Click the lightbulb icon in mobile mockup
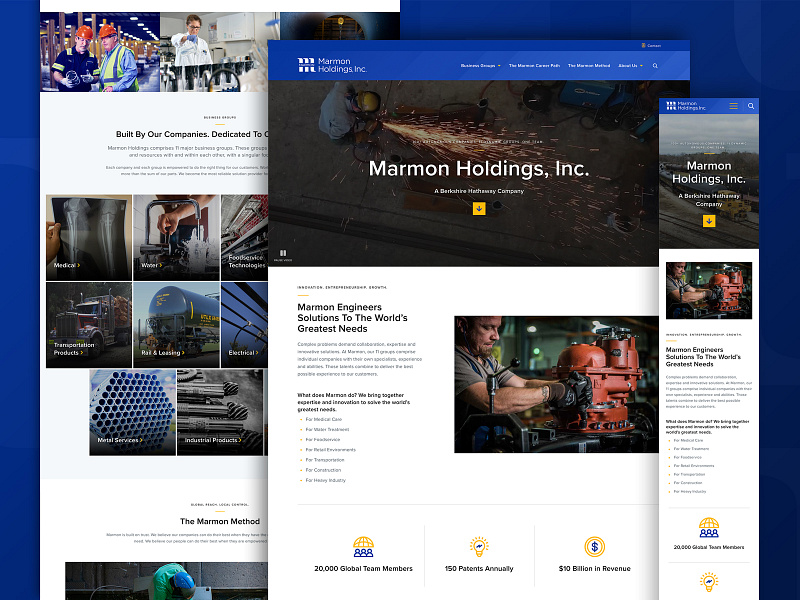800x600 pixels. pos(709,583)
